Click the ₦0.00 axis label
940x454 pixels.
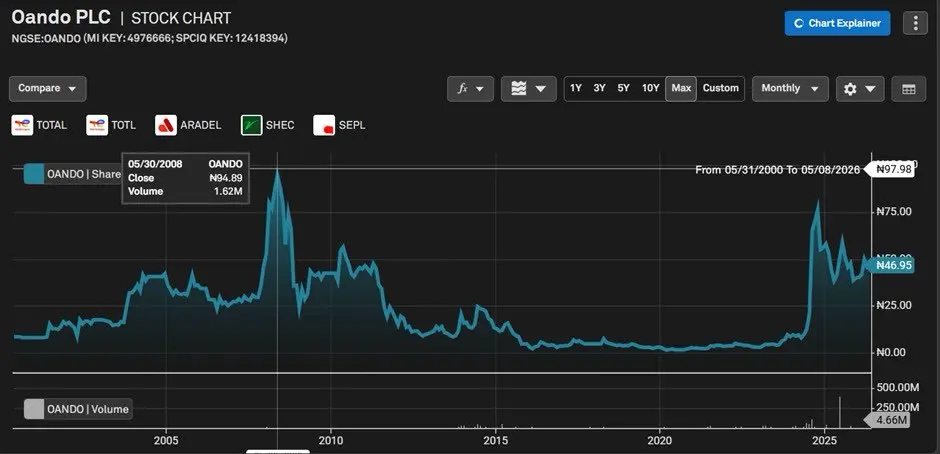click(891, 352)
